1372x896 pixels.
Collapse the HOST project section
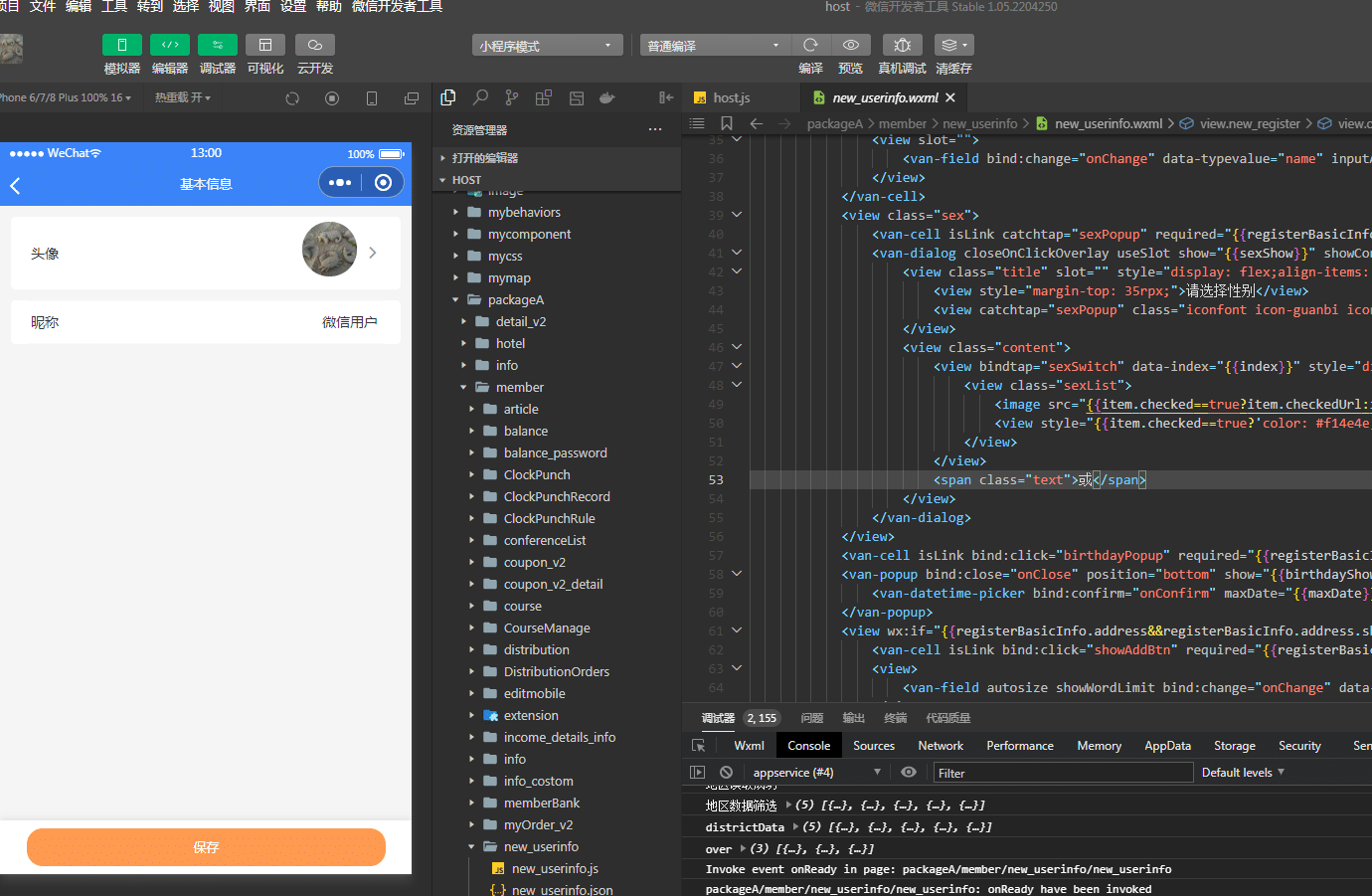[x=557, y=180]
